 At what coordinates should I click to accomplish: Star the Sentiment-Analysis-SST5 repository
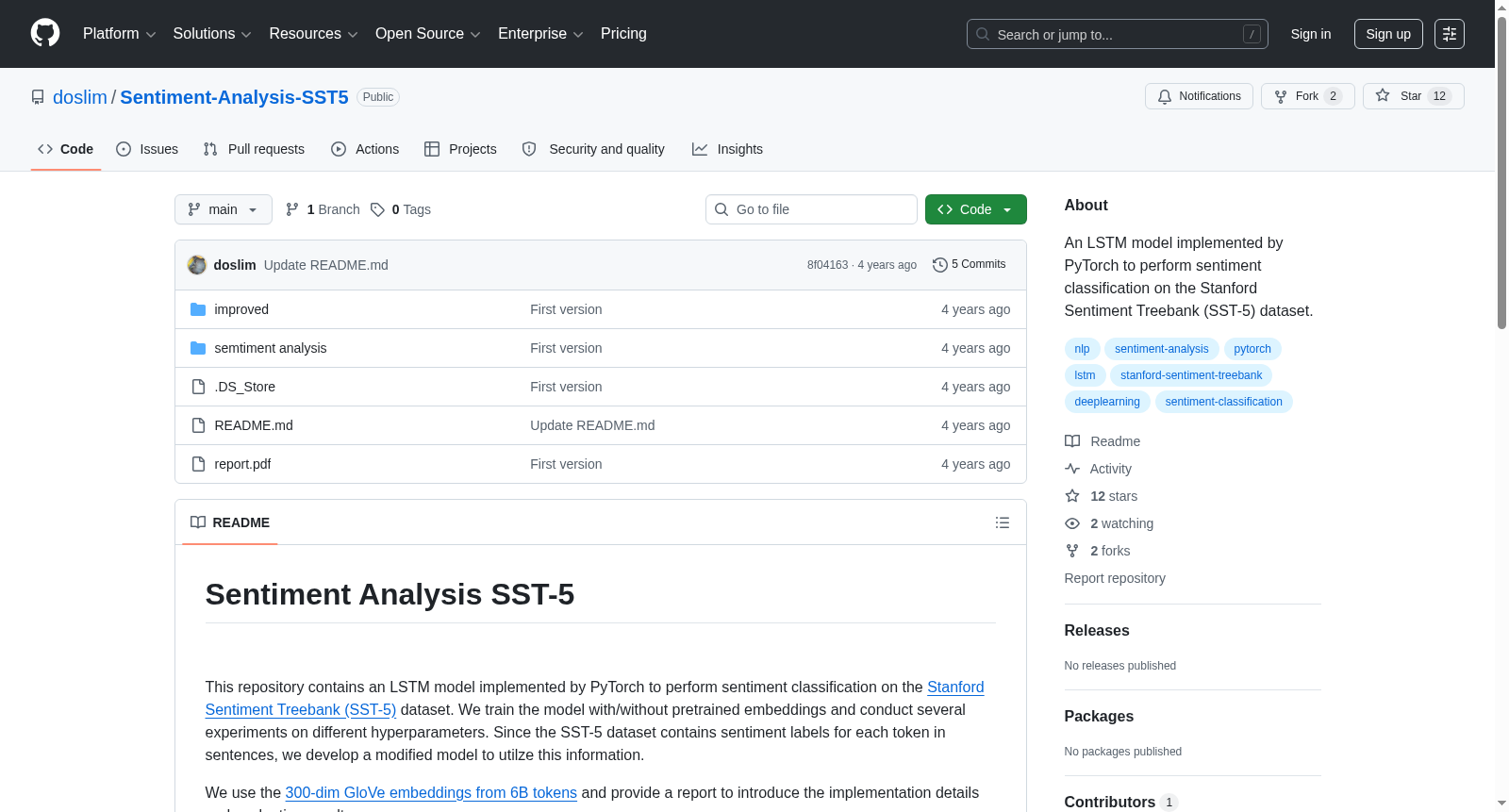click(x=1412, y=96)
